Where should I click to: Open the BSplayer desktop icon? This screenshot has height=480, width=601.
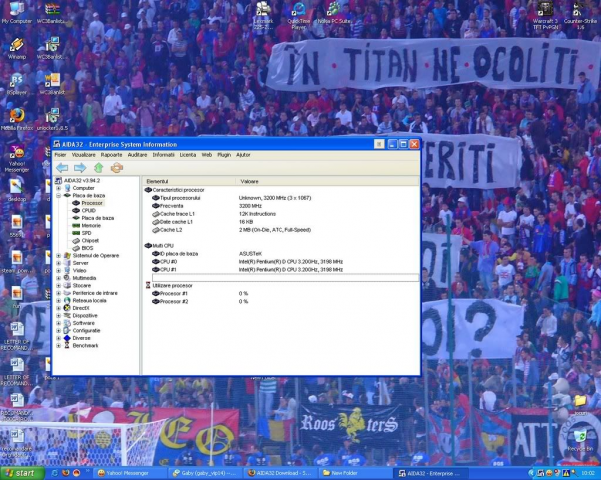tap(16, 84)
